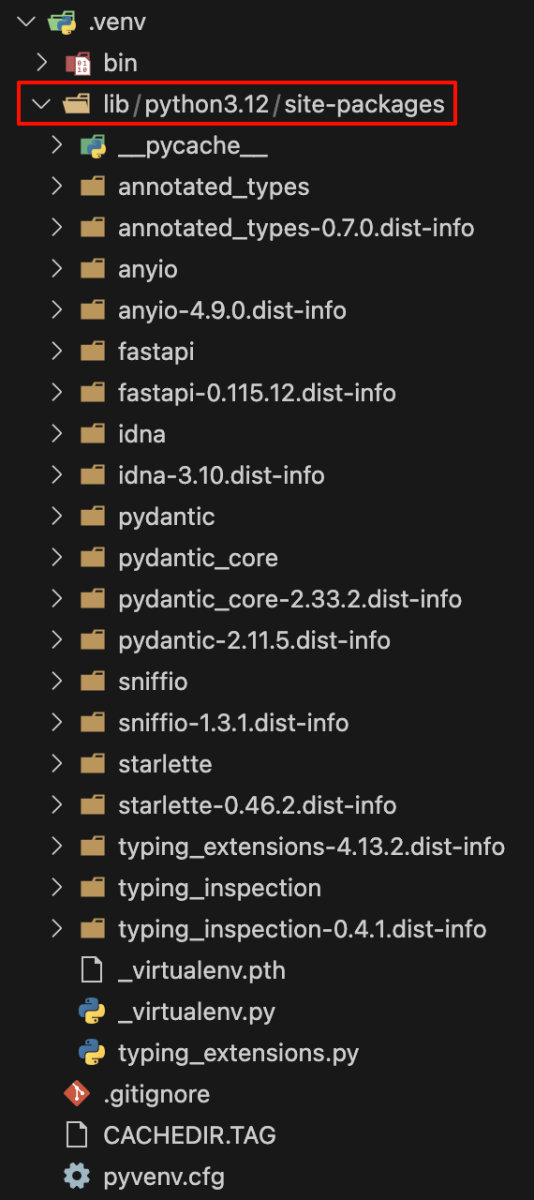Image resolution: width=534 pixels, height=1200 pixels.
Task: Click the bin folder binary icon
Action: [x=77, y=63]
